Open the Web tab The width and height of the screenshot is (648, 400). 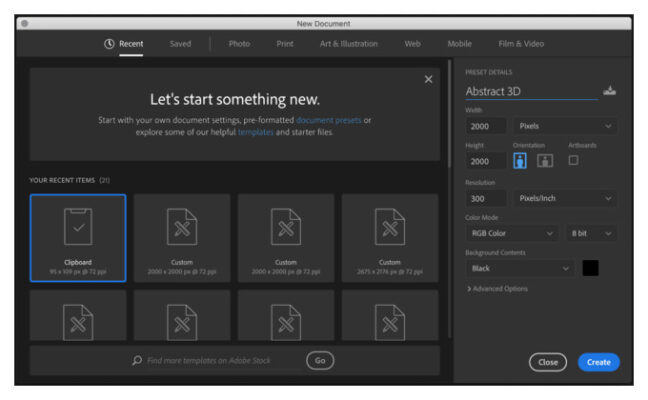(412, 44)
